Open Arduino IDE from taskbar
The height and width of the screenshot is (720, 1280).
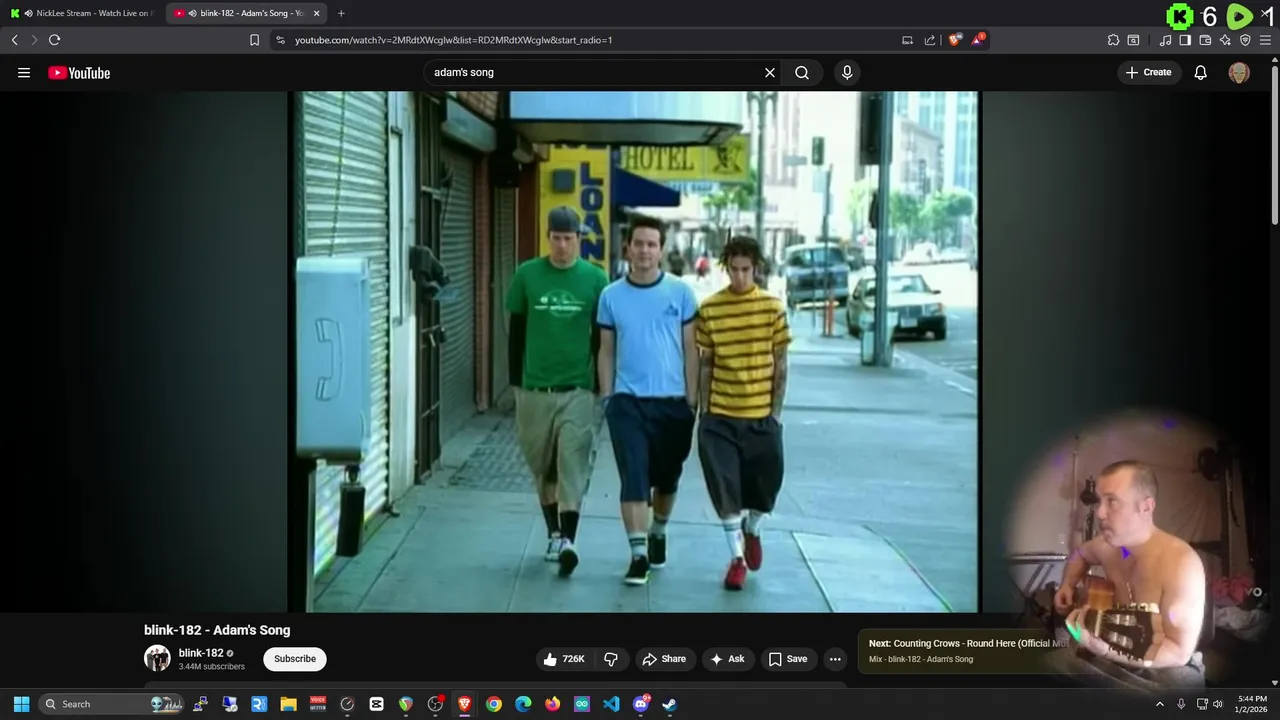click(582, 704)
